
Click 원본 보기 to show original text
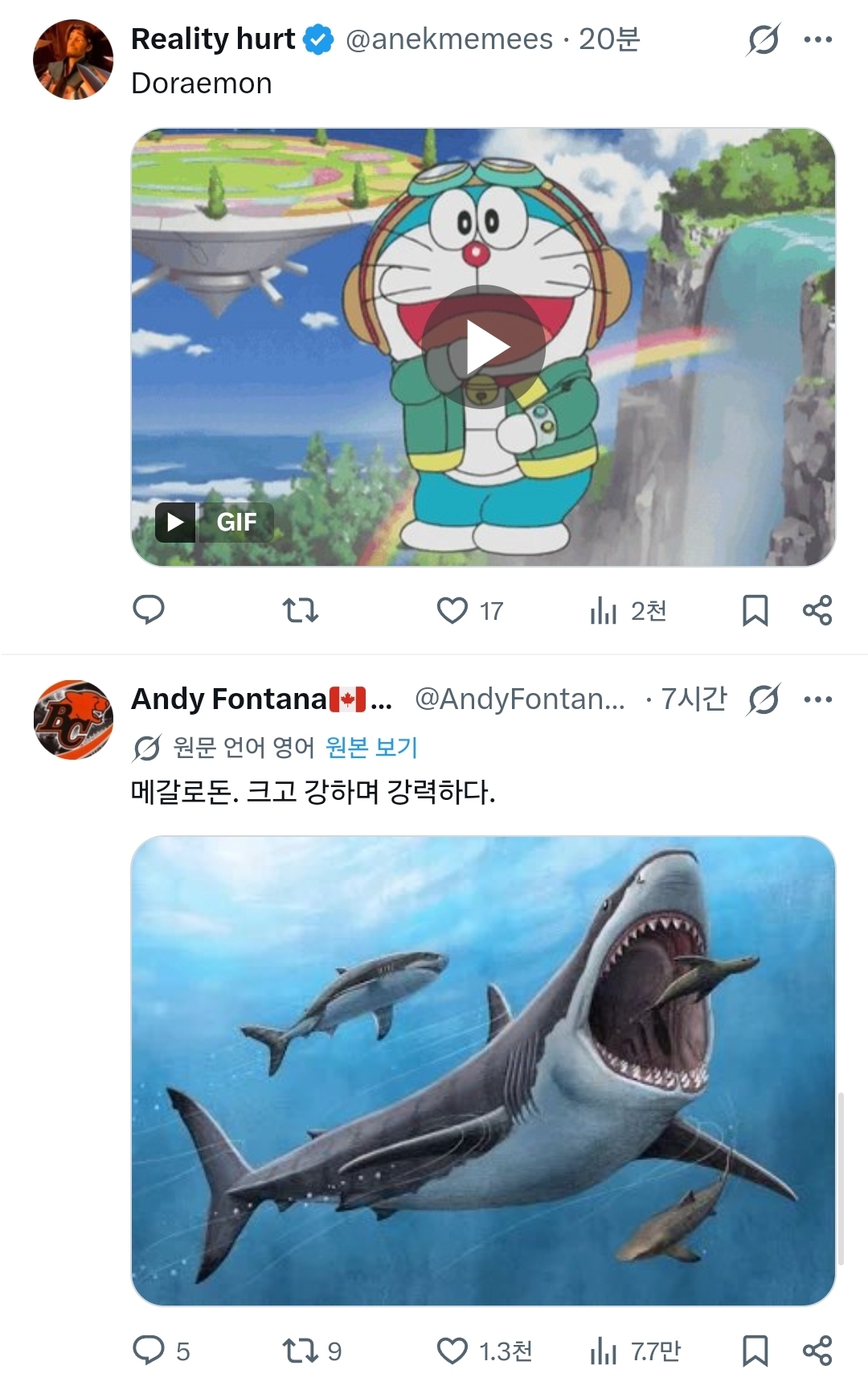(371, 748)
